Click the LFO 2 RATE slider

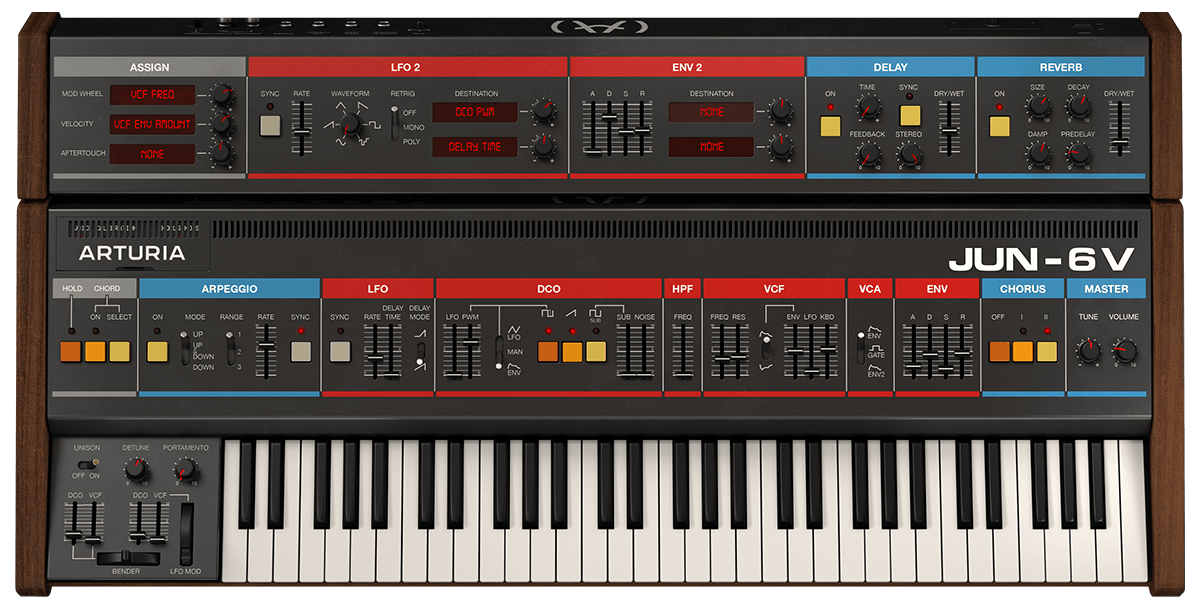pyautogui.click(x=301, y=127)
